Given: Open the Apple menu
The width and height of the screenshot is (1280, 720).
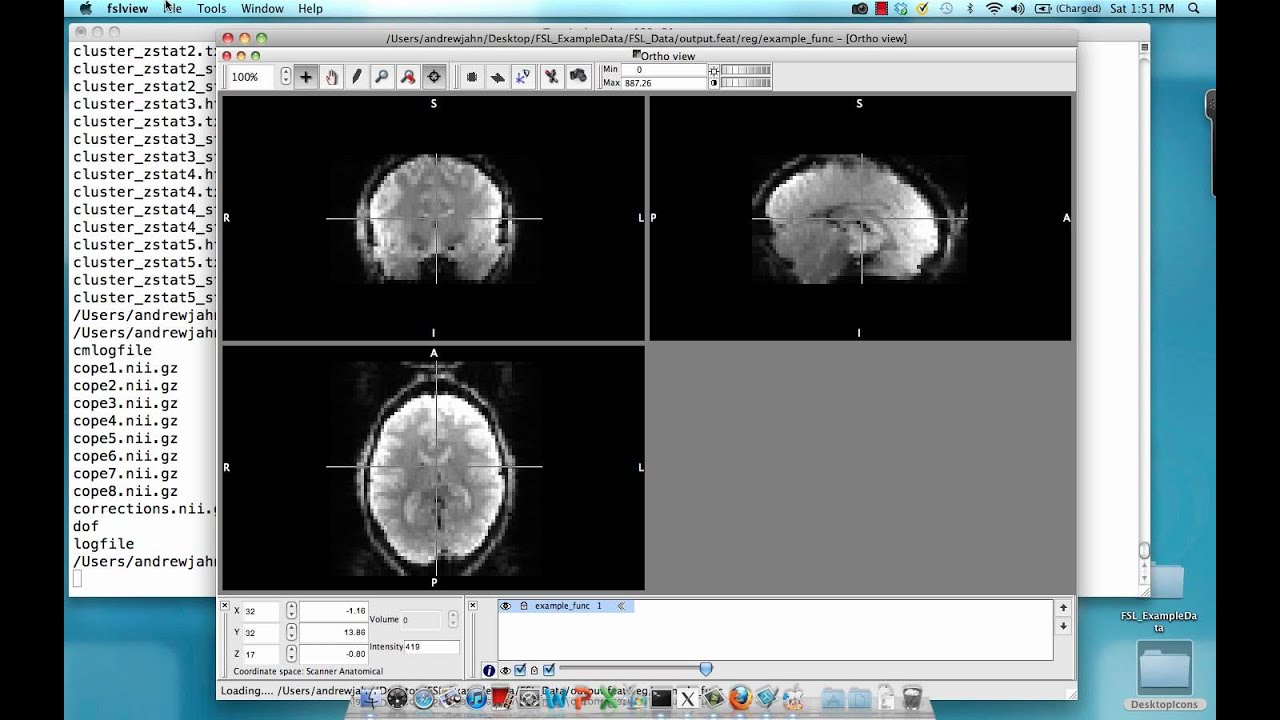Looking at the screenshot, I should point(85,8).
